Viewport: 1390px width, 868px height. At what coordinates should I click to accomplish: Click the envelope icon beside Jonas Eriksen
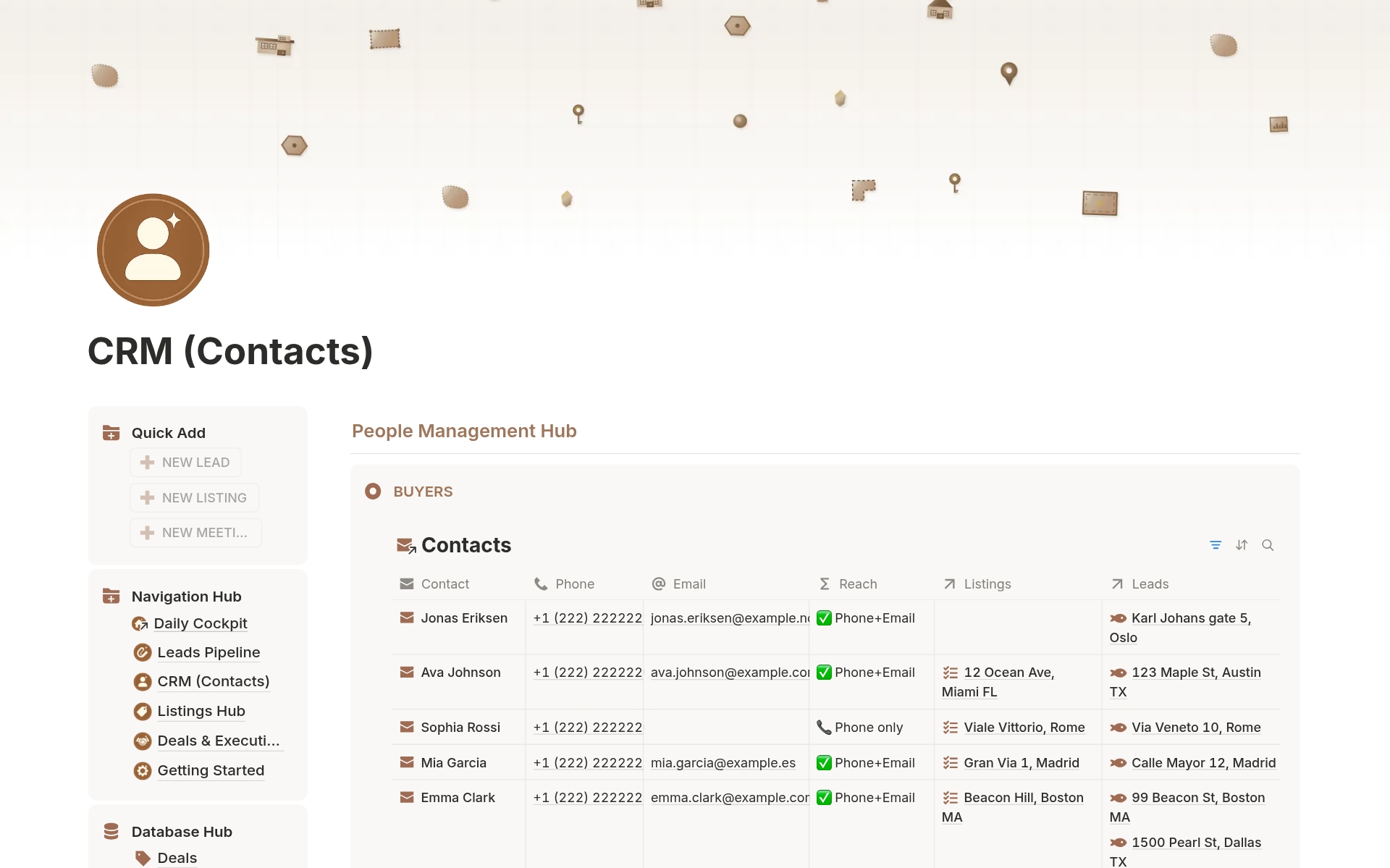pyautogui.click(x=407, y=618)
